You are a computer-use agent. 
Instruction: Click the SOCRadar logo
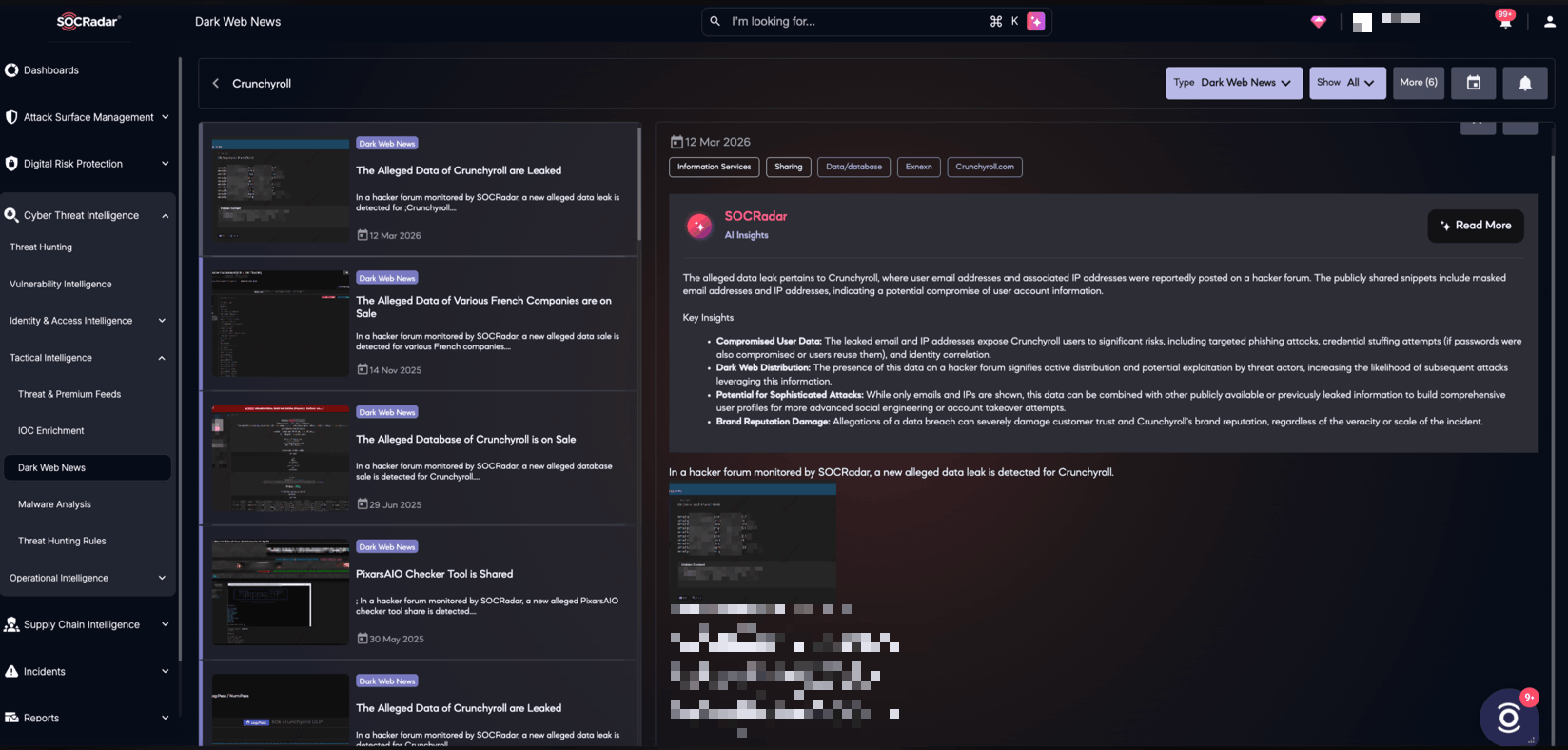point(88,21)
